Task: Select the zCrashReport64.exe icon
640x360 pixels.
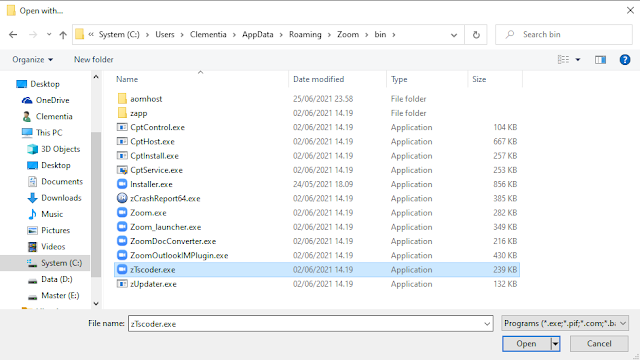Action: pyautogui.click(x=122, y=198)
